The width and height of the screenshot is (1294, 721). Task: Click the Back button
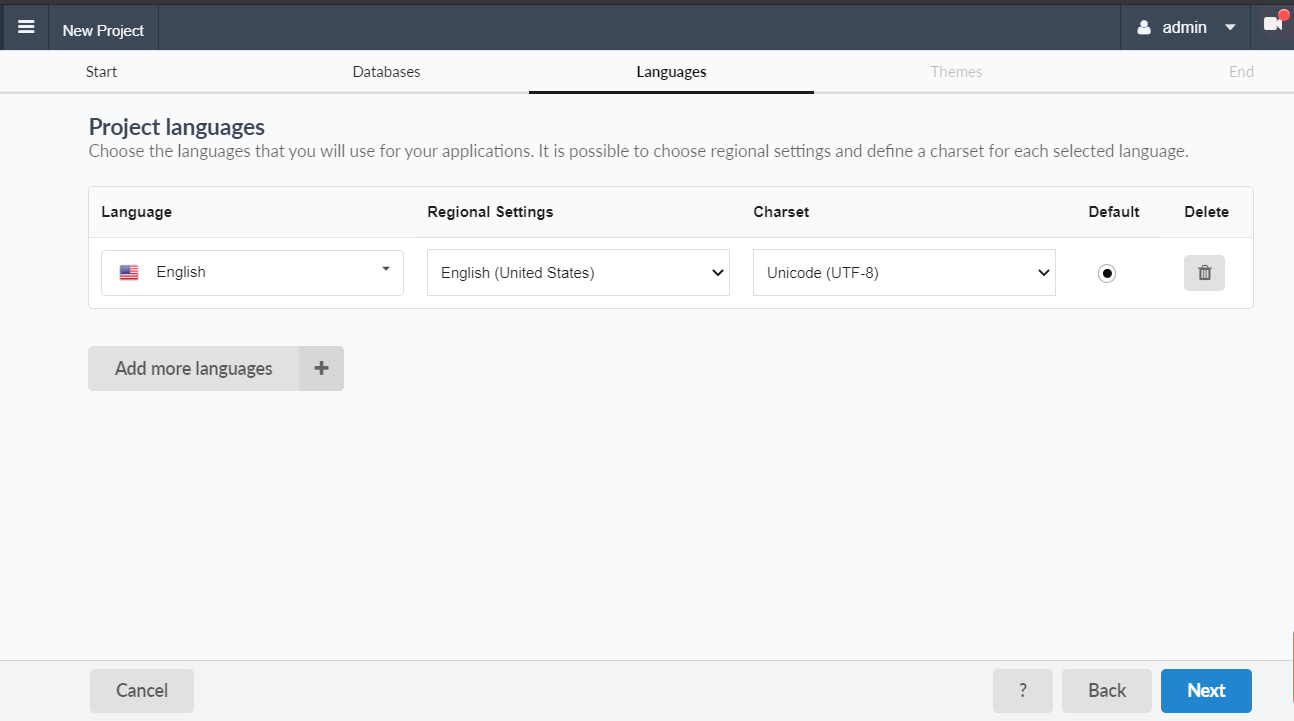(1107, 690)
